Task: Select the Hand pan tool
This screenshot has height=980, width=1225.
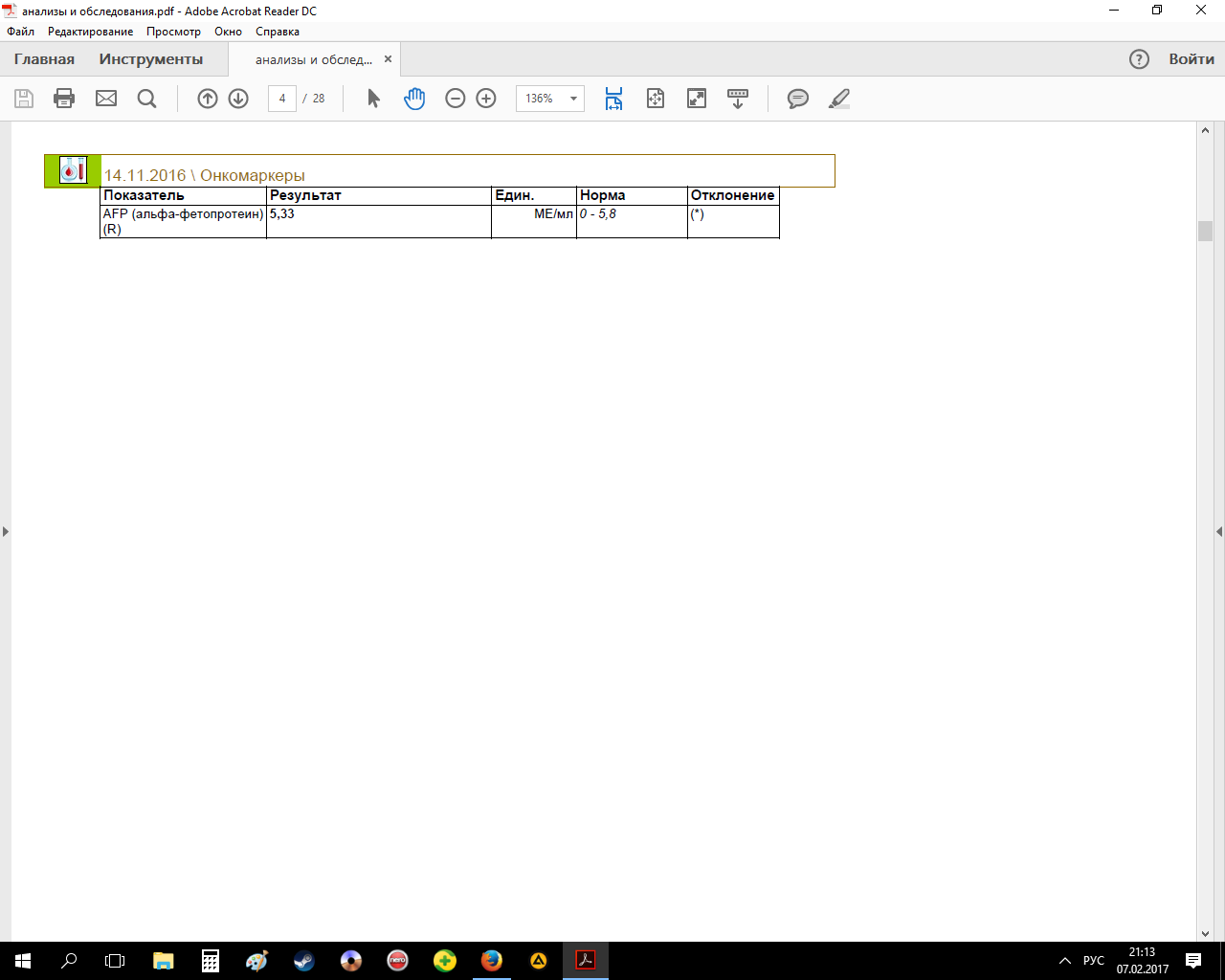Action: coord(414,99)
